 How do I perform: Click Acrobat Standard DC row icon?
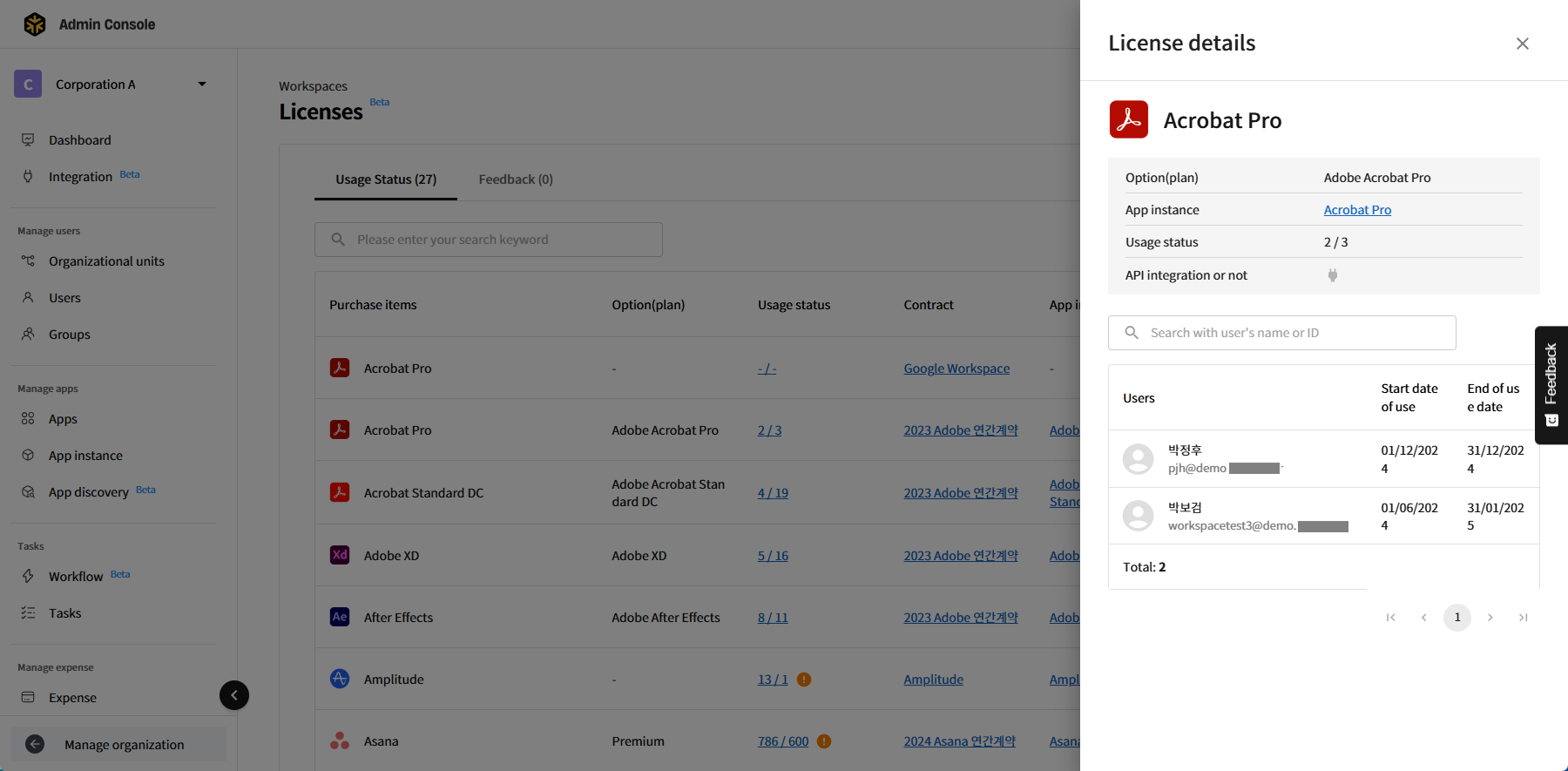340,492
